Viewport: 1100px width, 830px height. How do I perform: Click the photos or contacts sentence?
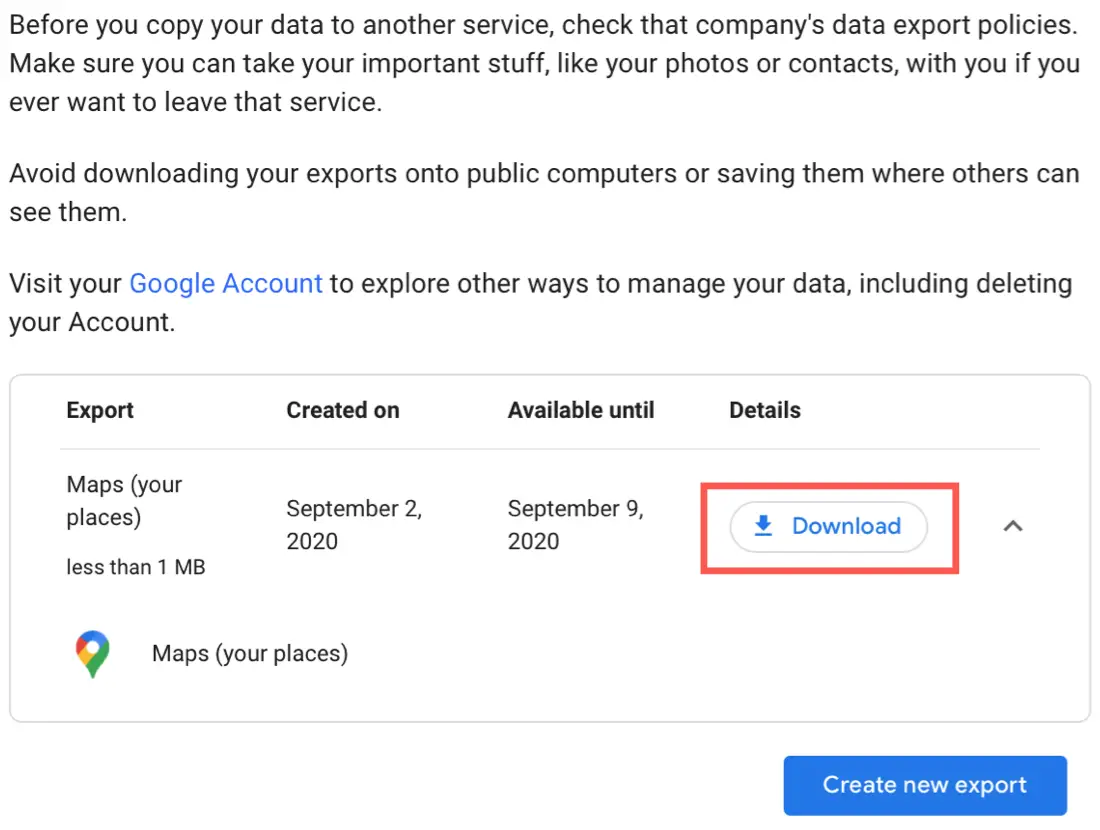[x=544, y=64]
